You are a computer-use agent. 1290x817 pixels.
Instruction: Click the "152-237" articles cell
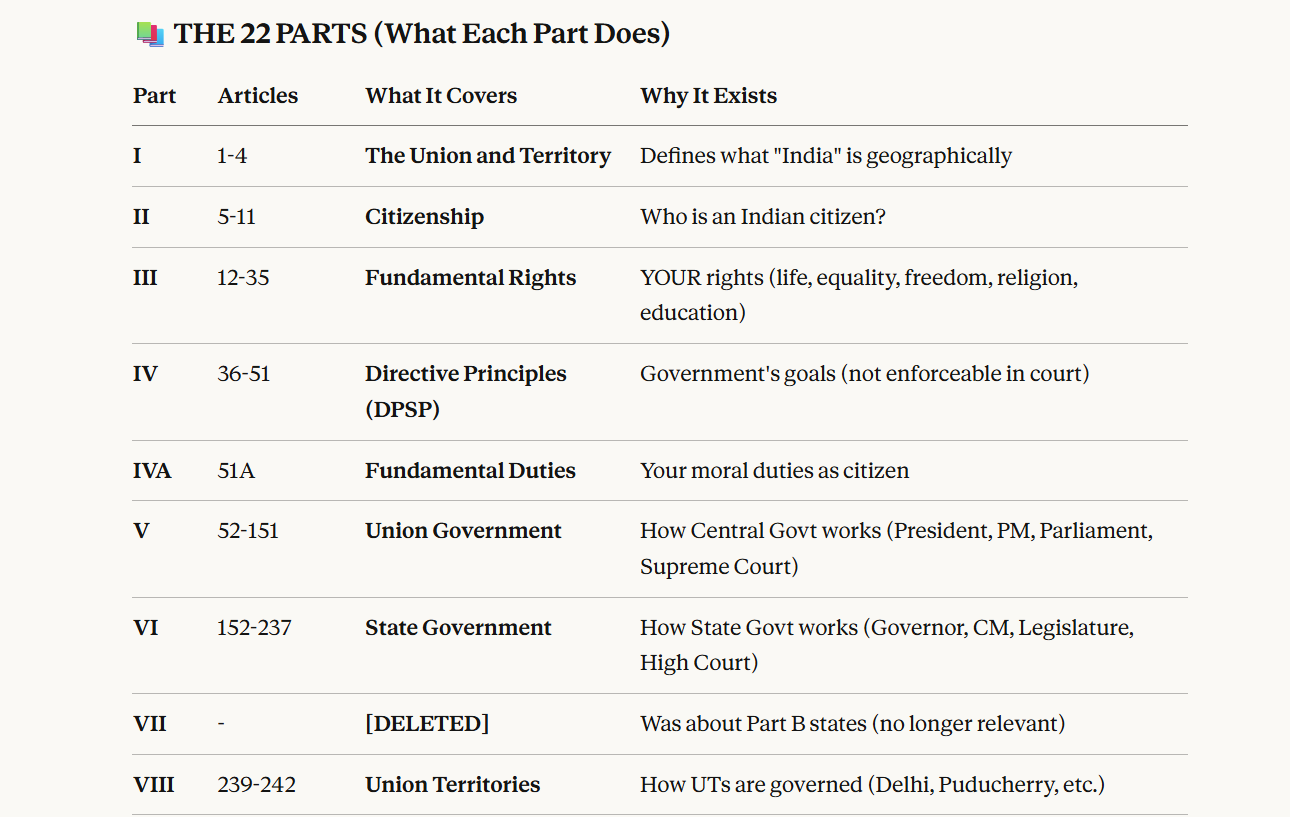(x=254, y=628)
